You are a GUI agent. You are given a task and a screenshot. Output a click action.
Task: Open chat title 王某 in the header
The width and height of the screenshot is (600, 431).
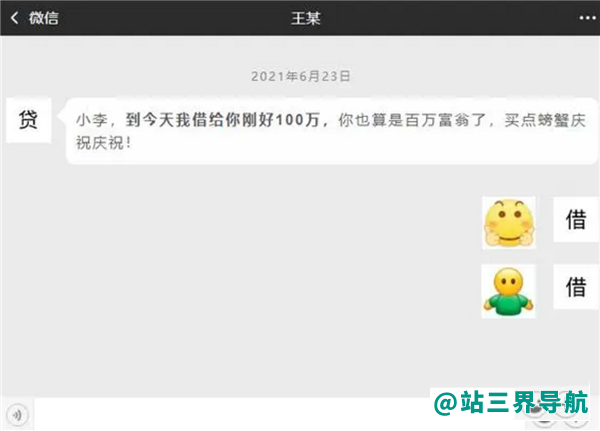point(305,18)
